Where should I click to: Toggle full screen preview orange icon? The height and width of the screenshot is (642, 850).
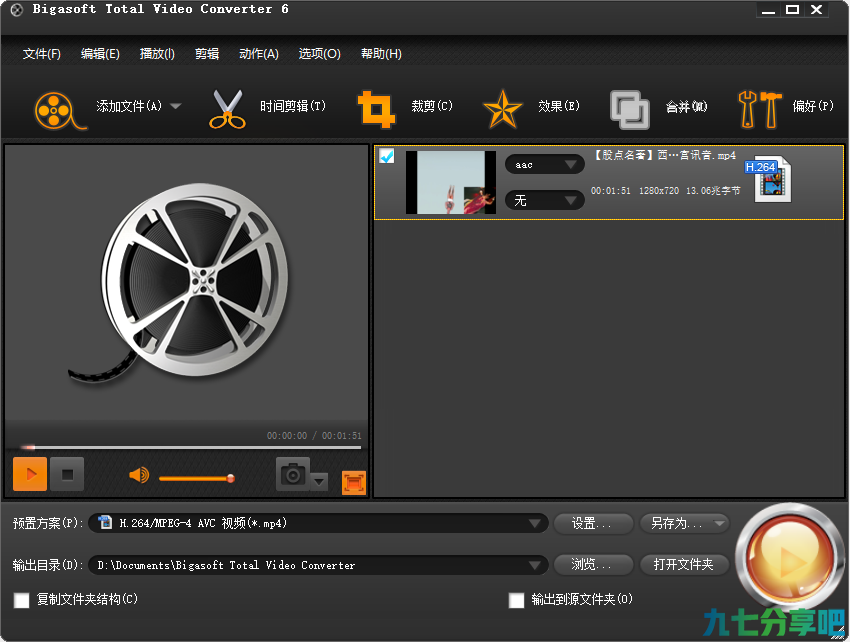(354, 483)
